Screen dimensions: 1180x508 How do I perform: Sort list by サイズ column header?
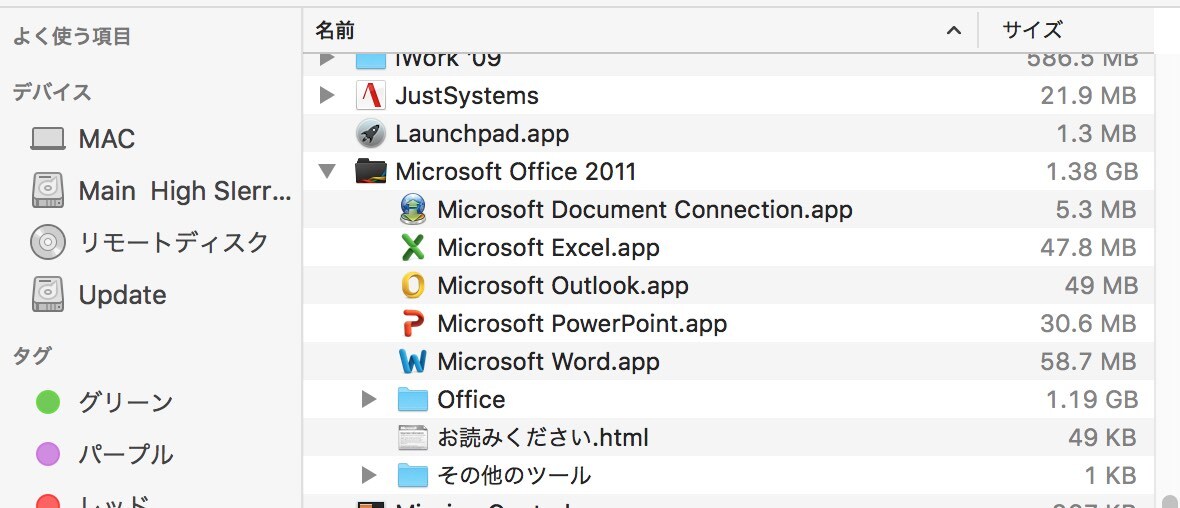pyautogui.click(x=1032, y=31)
